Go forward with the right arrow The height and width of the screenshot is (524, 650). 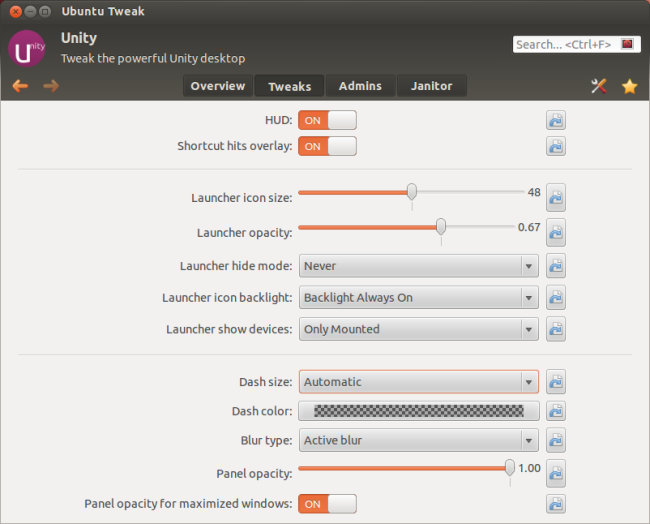(51, 86)
